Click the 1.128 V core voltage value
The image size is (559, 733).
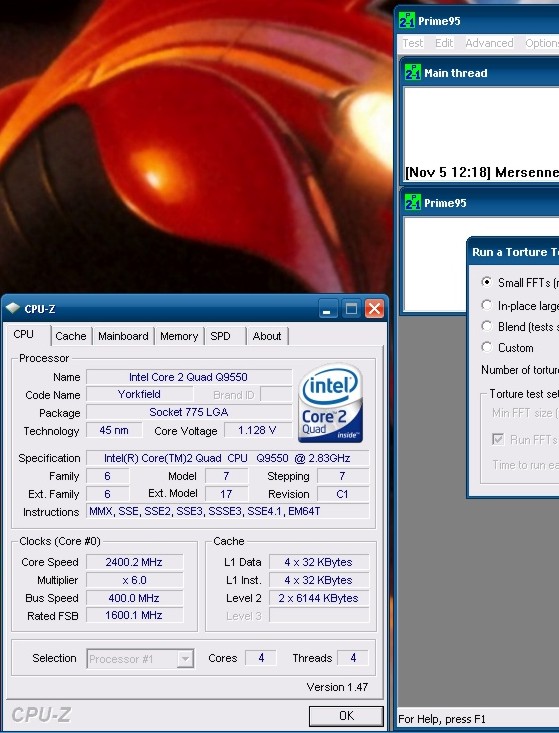coord(258,430)
